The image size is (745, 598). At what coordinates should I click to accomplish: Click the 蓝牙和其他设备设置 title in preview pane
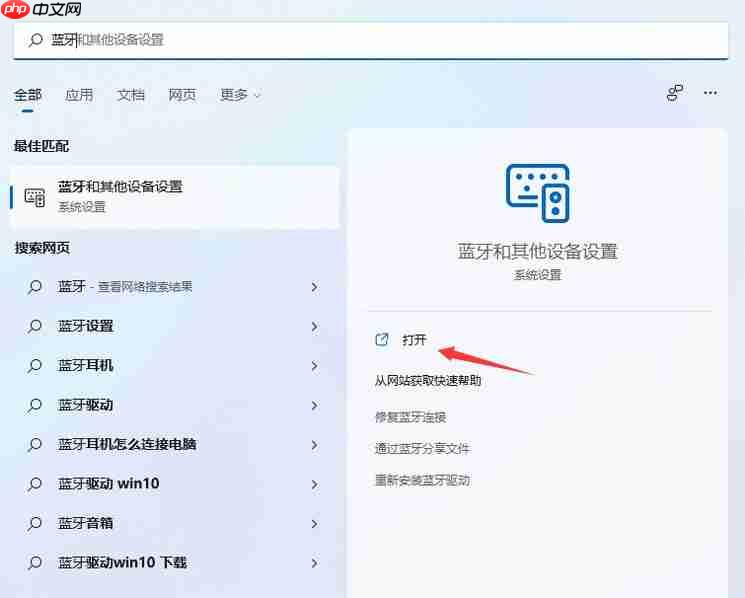pos(537,251)
